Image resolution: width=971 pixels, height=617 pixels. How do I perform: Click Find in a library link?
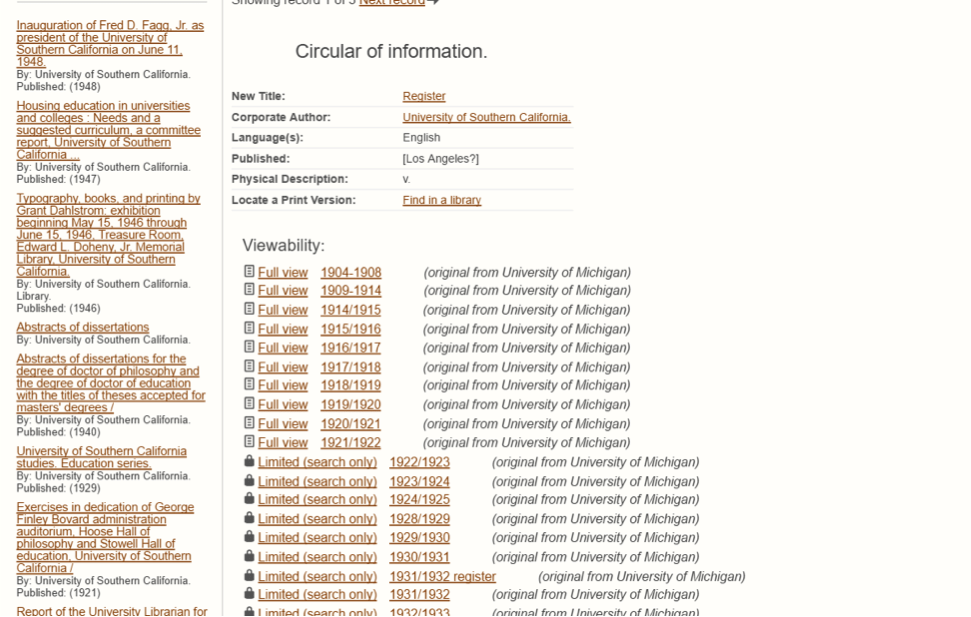point(441,200)
